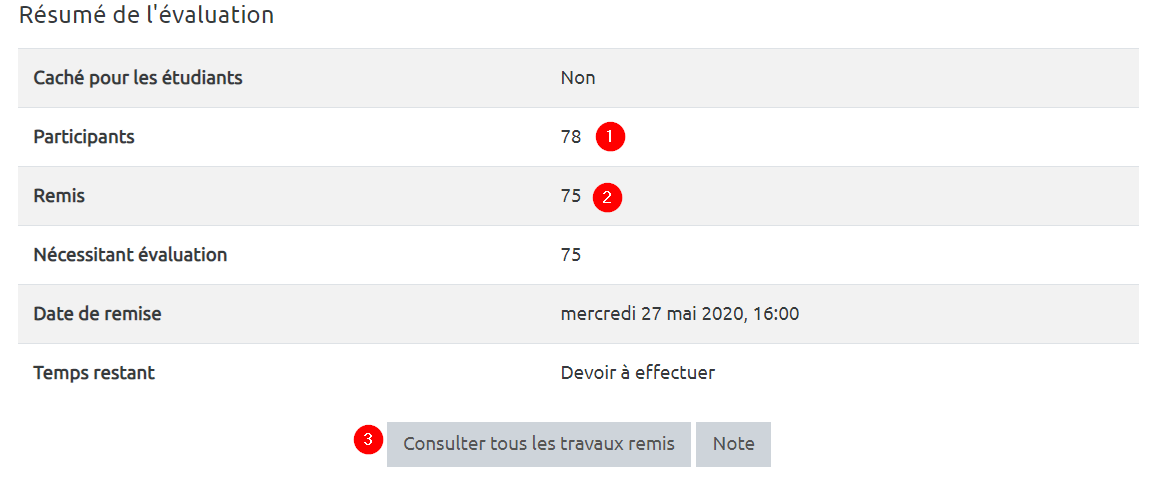Click the Devoir à effectuer text

click(638, 373)
